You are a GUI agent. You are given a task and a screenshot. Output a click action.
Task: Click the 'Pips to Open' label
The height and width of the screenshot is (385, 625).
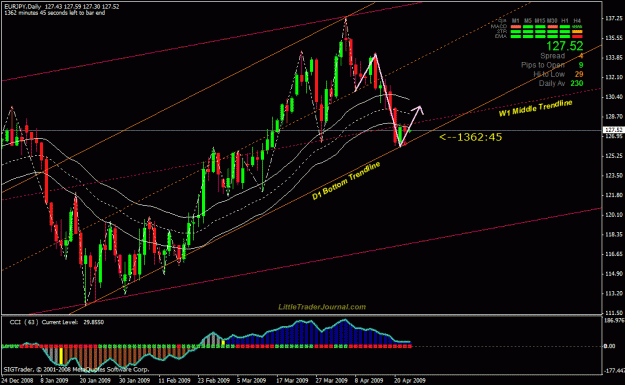tap(543, 65)
